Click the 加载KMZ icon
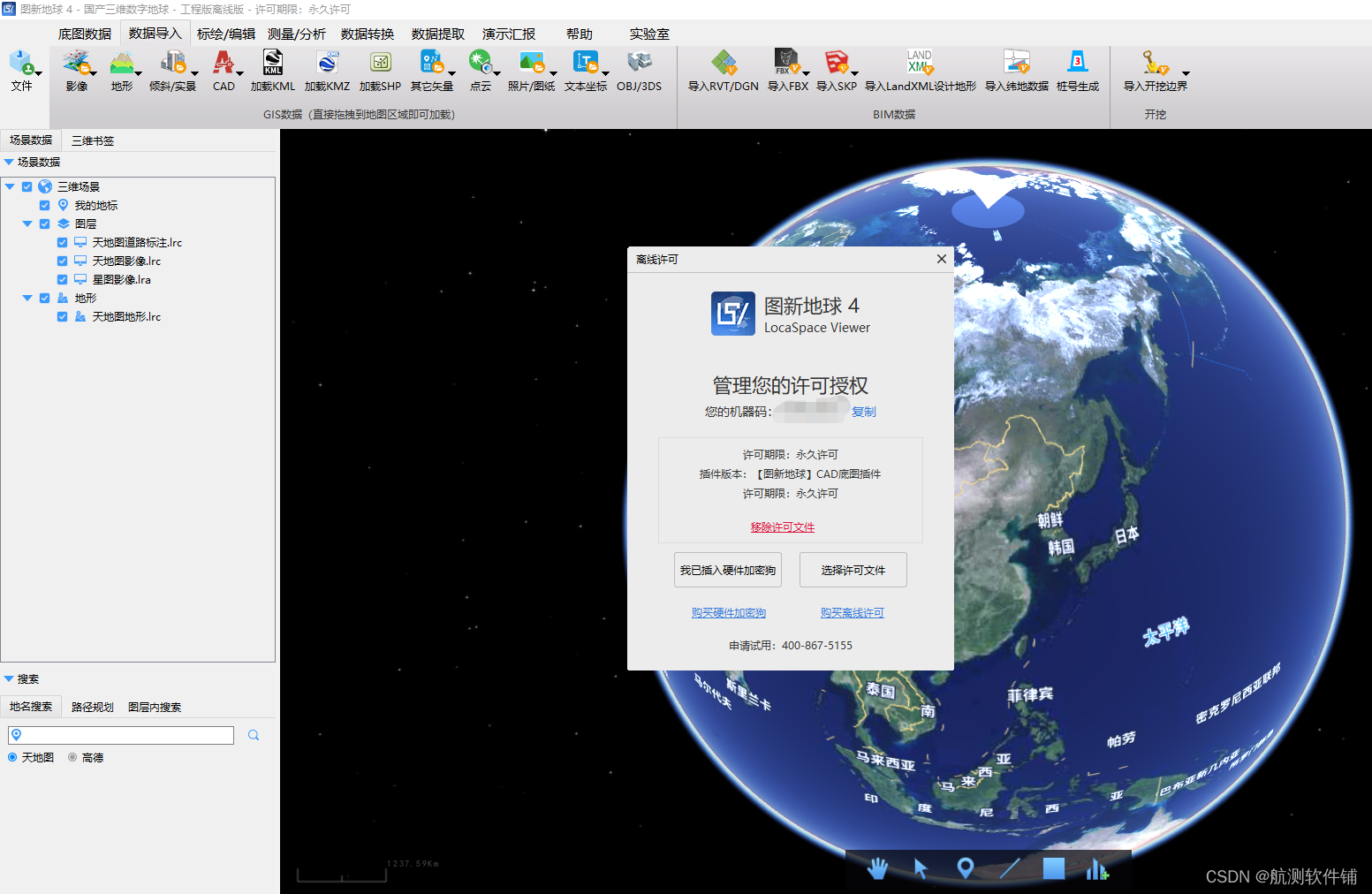 [x=328, y=63]
